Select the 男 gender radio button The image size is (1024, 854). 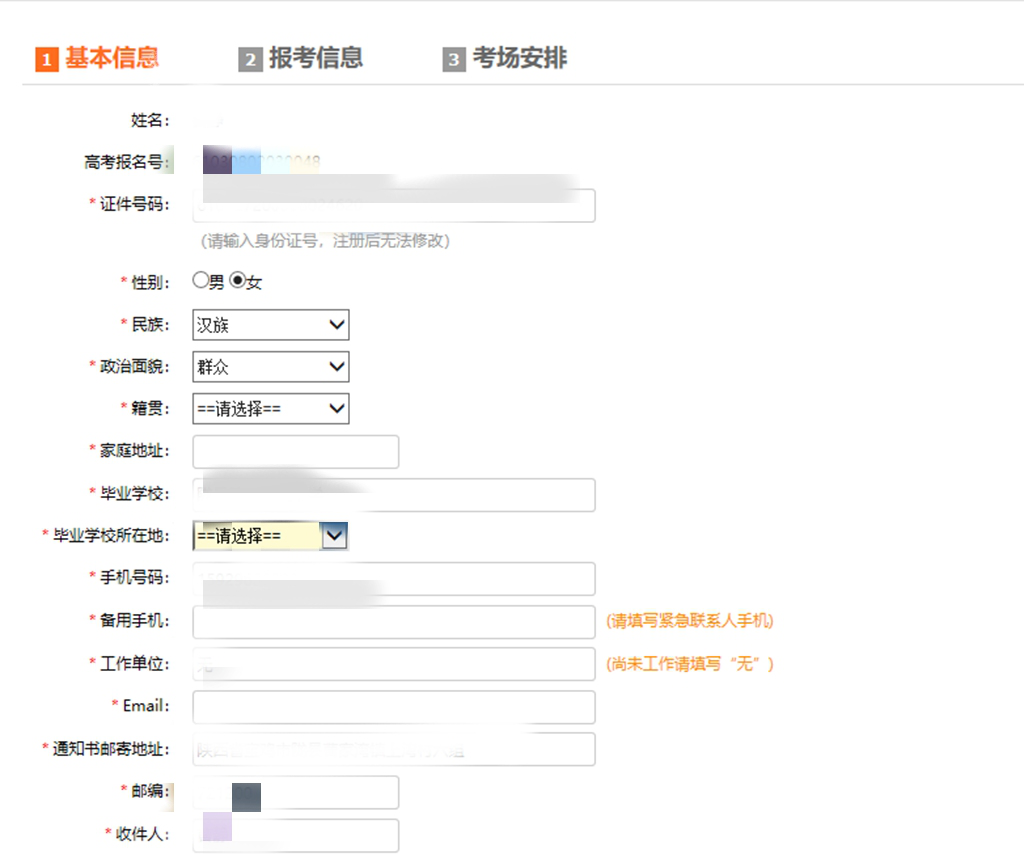pos(201,281)
